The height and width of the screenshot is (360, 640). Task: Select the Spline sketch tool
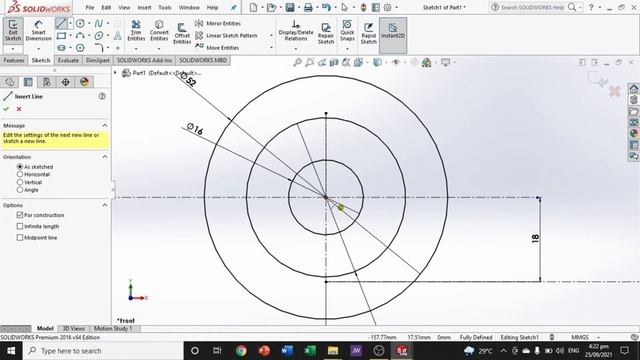pos(98,24)
